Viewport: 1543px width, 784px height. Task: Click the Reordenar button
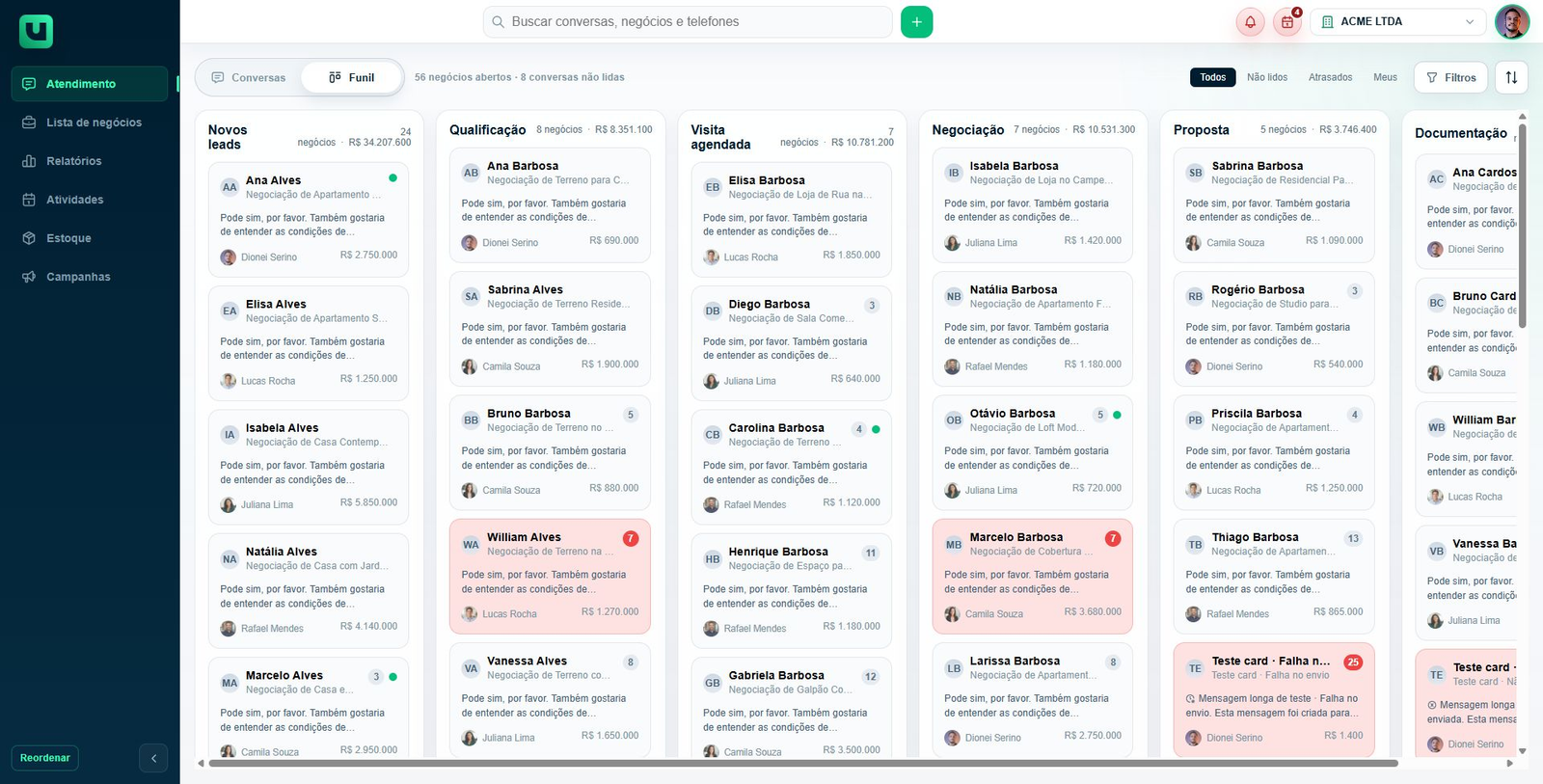tap(45, 758)
